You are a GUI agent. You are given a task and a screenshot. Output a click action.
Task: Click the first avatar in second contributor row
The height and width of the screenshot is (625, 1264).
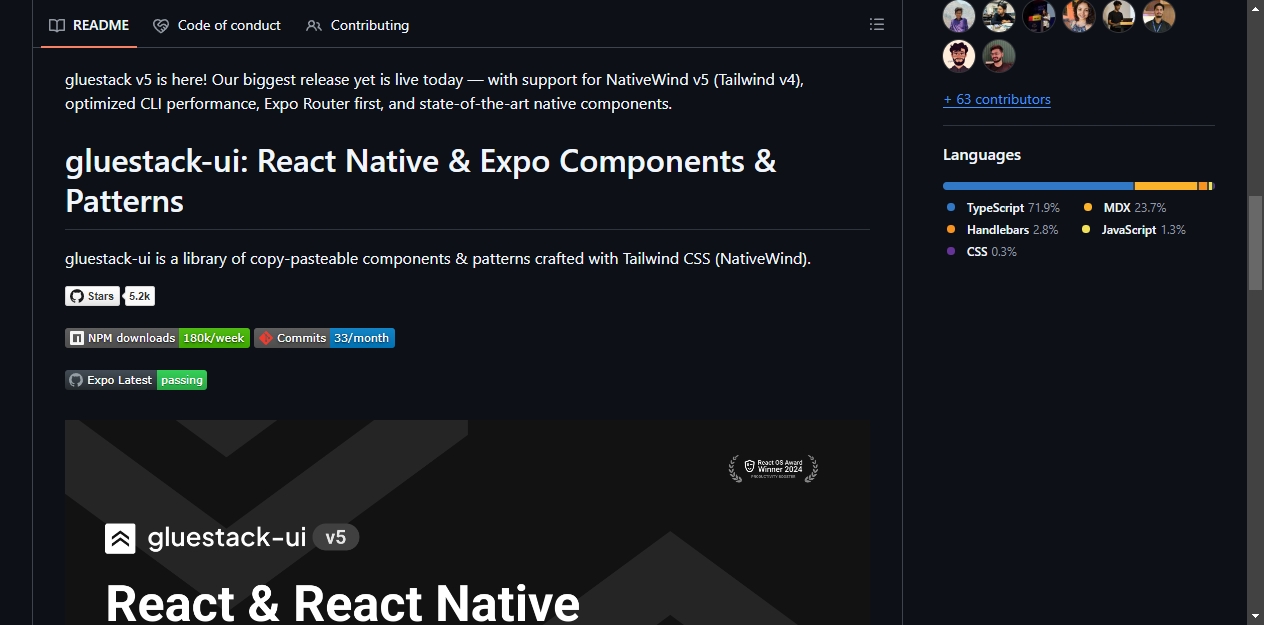959,56
